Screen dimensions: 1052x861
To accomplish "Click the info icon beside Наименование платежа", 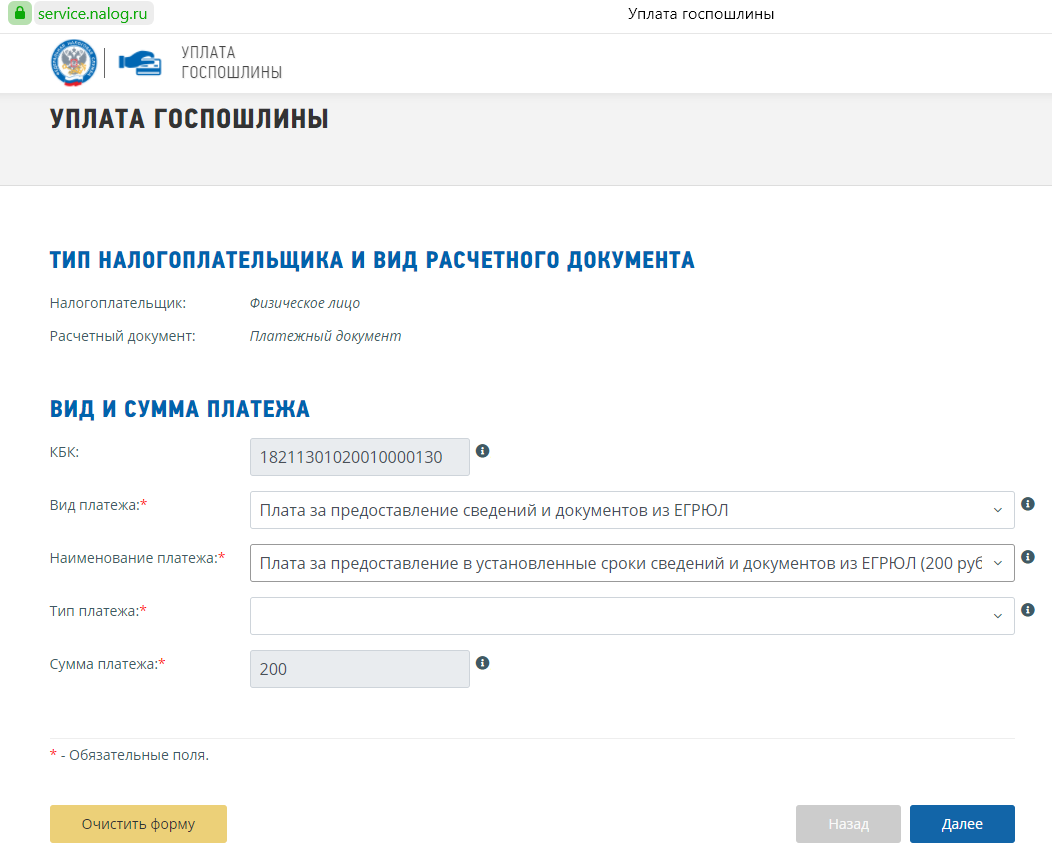I will pos(1028,557).
